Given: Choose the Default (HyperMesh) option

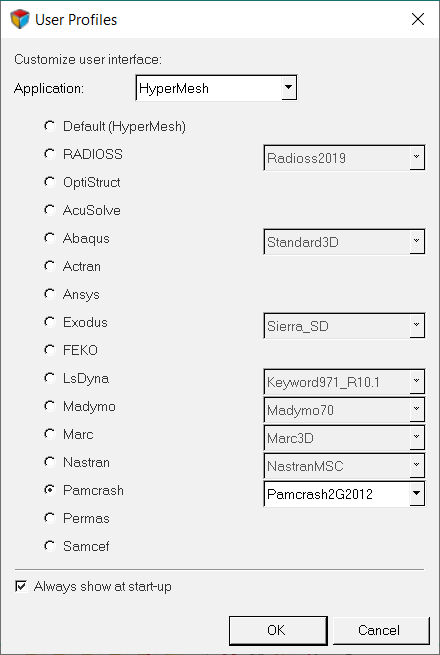Looking at the screenshot, I should pyautogui.click(x=50, y=126).
